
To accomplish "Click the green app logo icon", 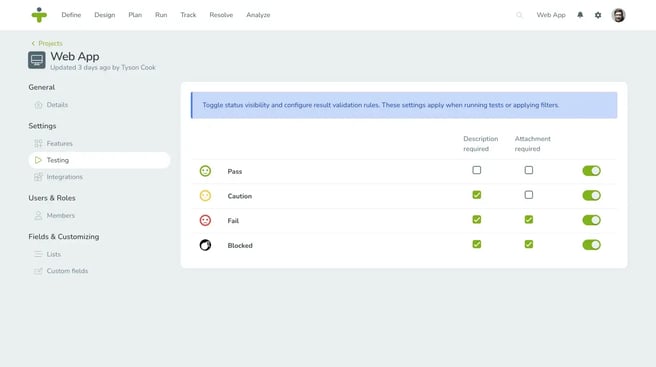I will [x=39, y=15].
